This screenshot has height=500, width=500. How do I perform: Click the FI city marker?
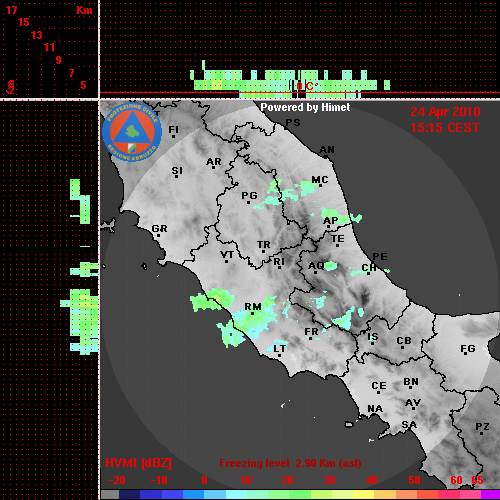173,136
